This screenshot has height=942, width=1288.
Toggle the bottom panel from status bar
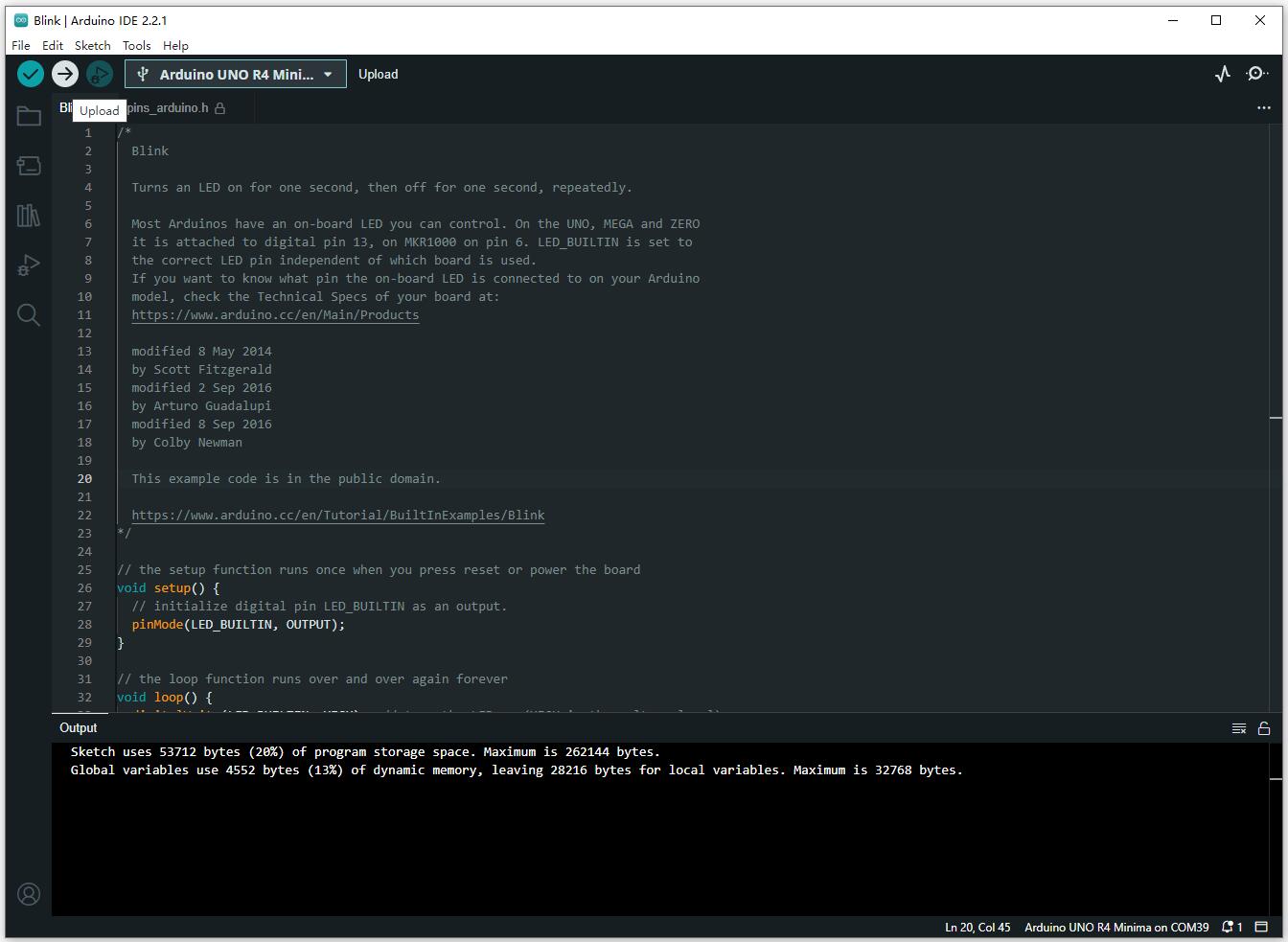[1262, 927]
